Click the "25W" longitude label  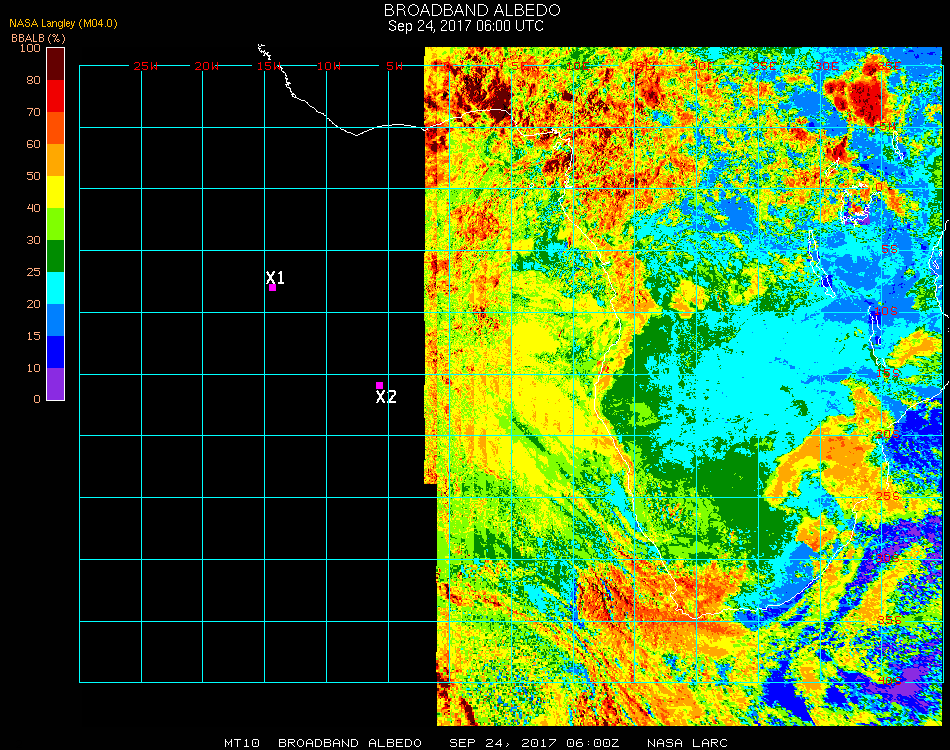(145, 66)
